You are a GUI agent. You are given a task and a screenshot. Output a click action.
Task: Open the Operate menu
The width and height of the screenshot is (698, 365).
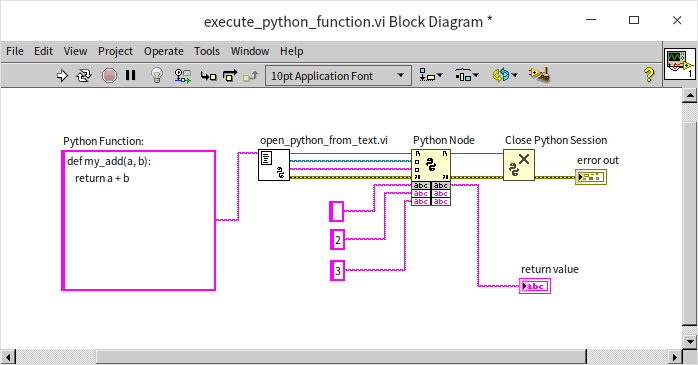(x=163, y=51)
